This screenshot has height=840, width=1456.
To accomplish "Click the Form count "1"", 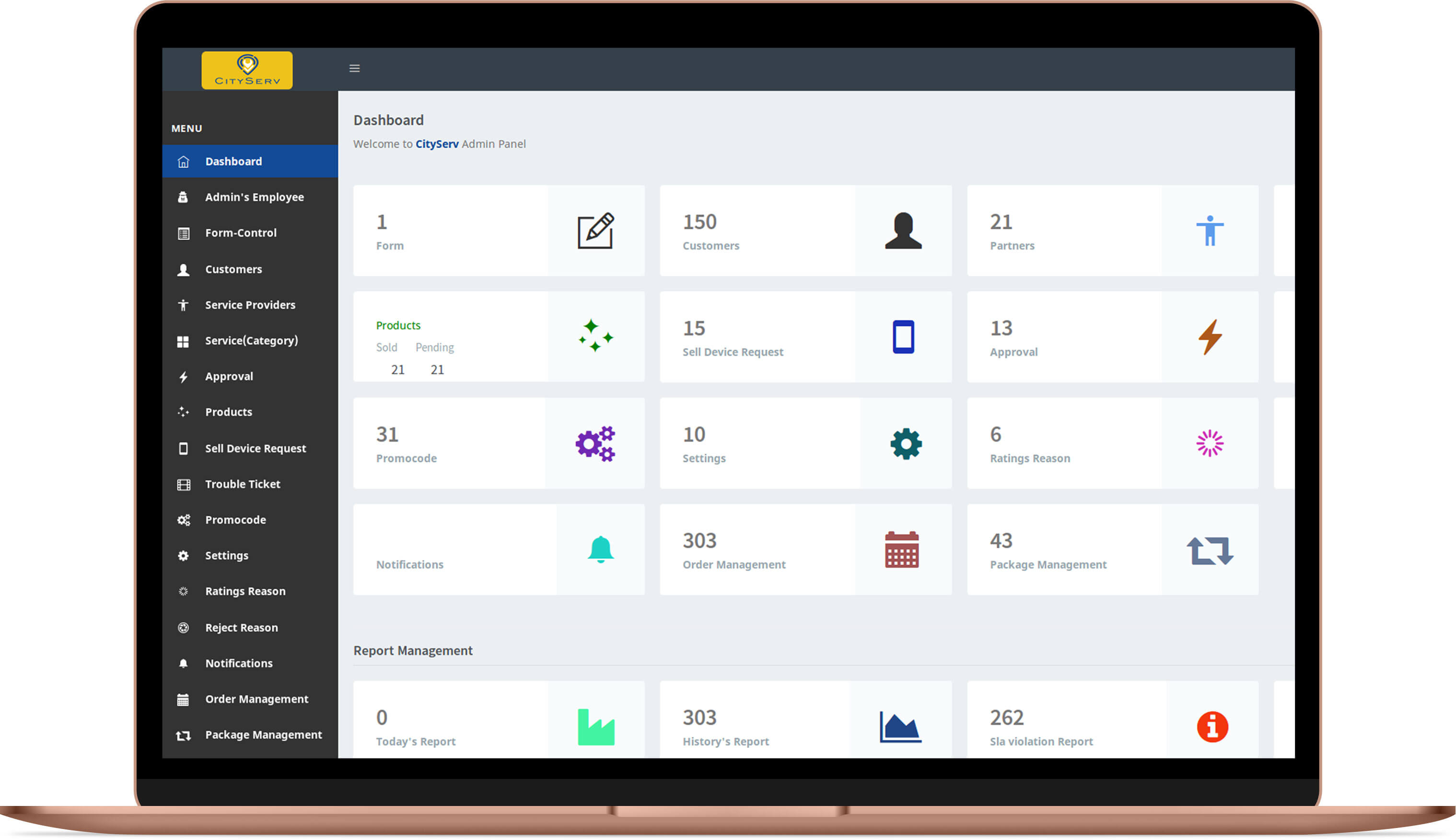I will [x=381, y=222].
